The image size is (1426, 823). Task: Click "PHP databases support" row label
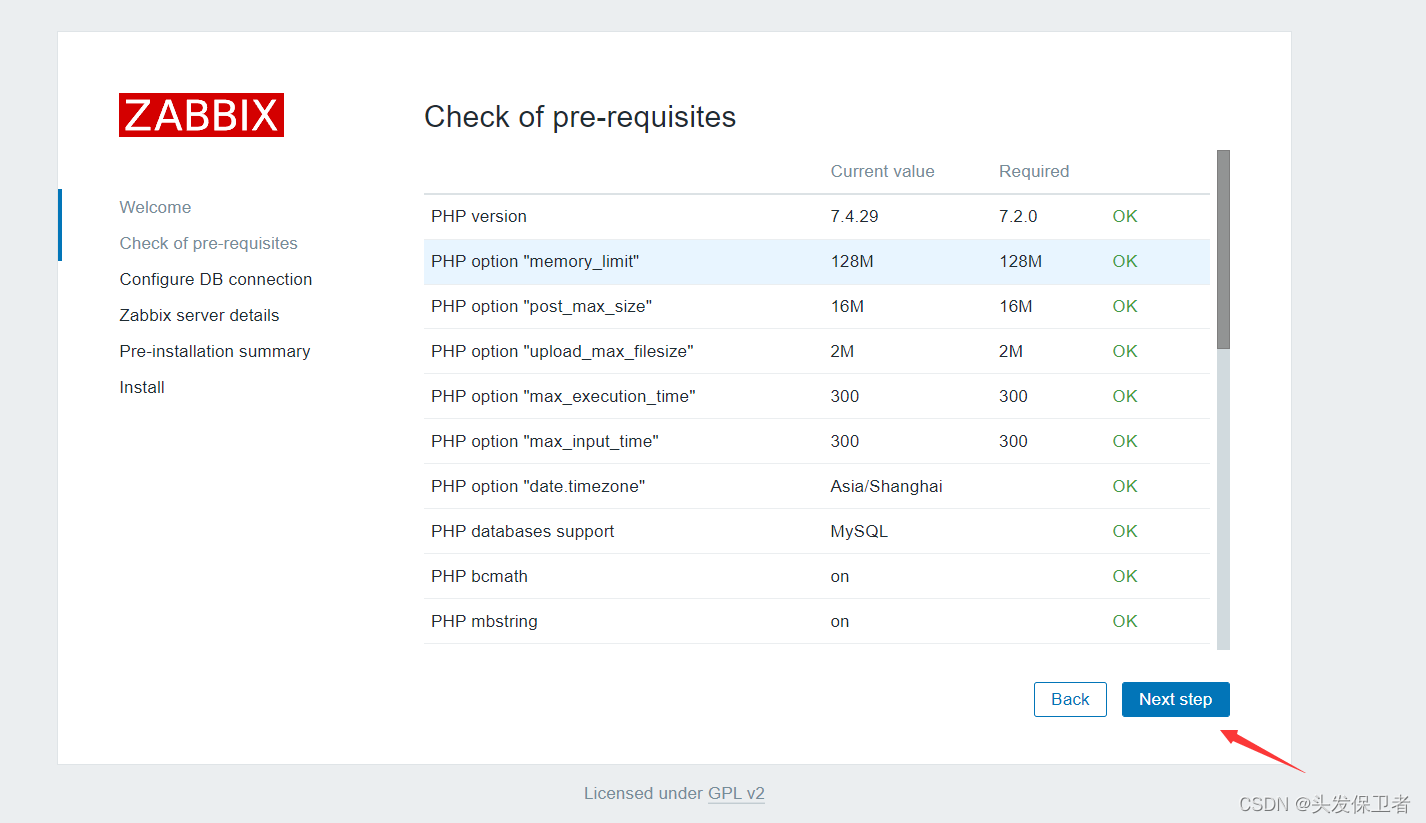click(523, 531)
